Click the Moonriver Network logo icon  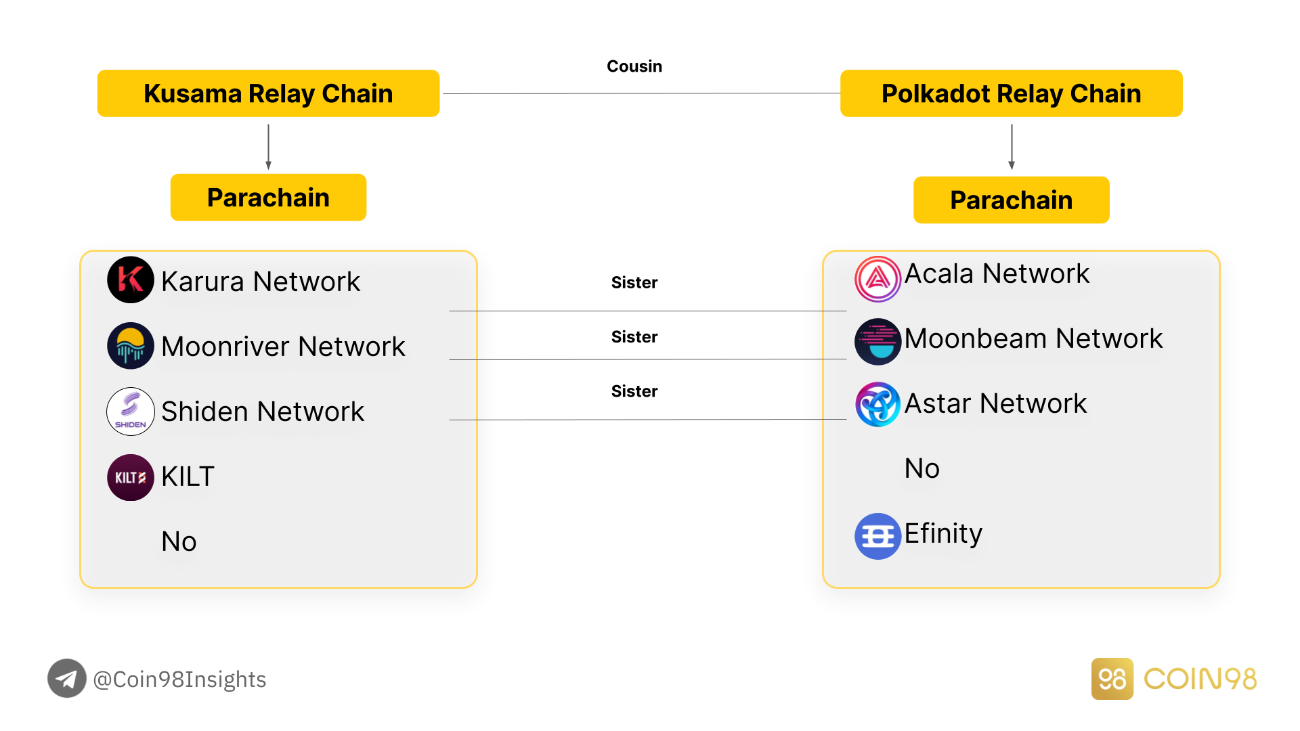131,346
